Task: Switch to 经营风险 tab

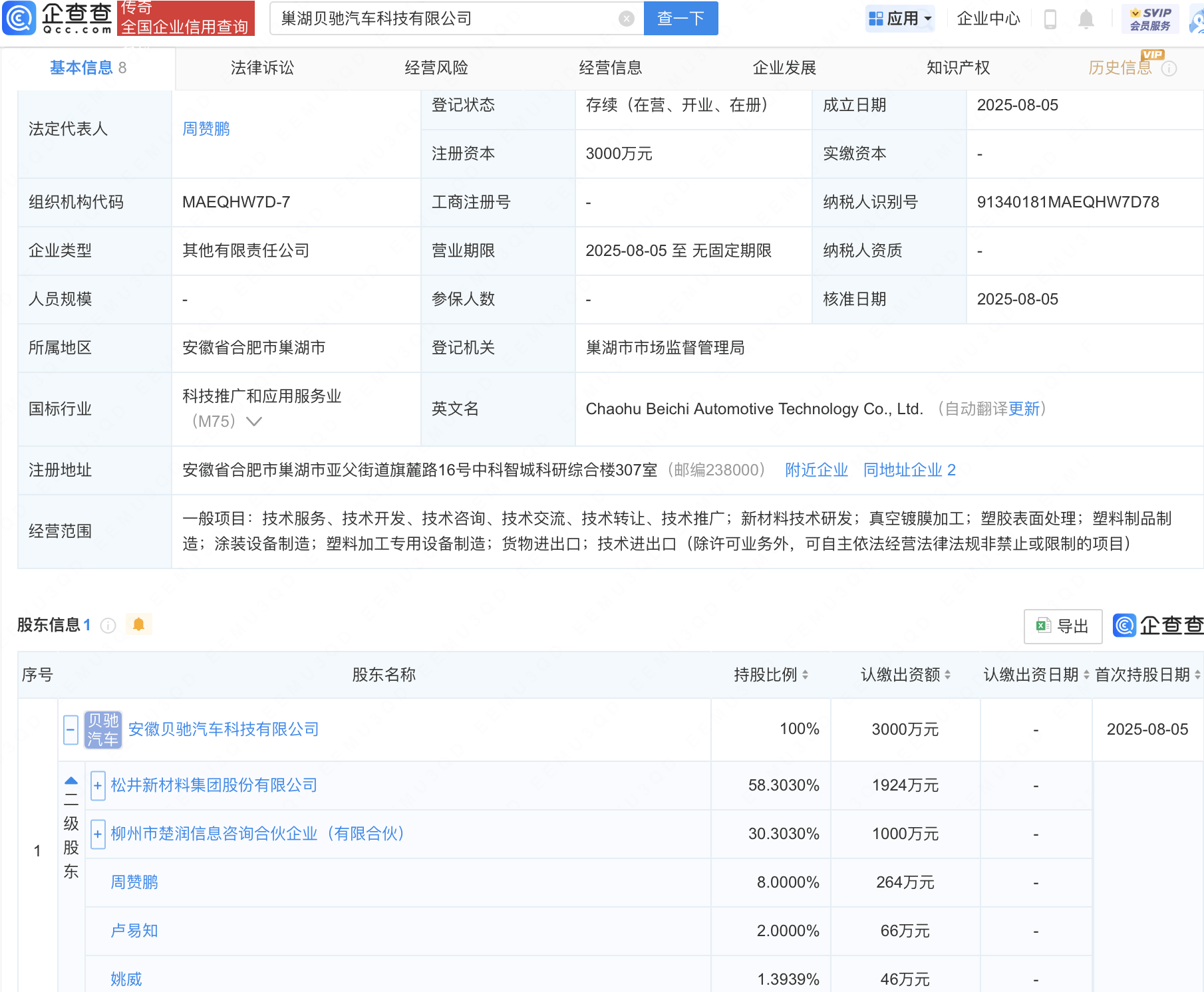Action: click(x=436, y=68)
